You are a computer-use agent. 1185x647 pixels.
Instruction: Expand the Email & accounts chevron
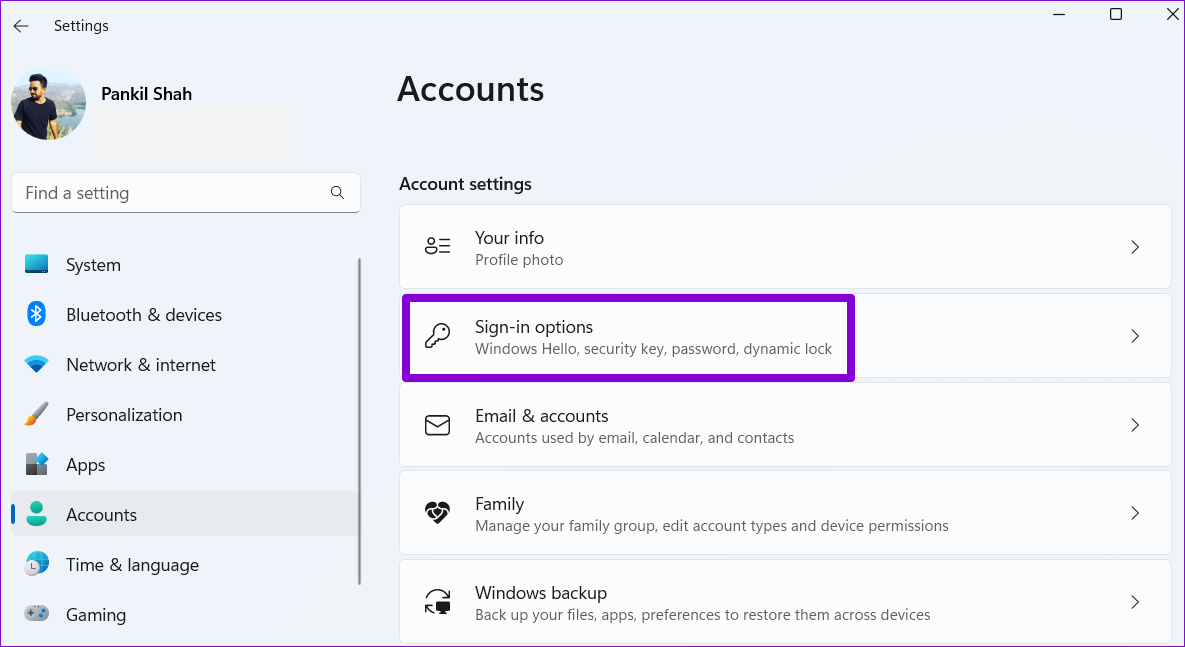tap(1134, 425)
